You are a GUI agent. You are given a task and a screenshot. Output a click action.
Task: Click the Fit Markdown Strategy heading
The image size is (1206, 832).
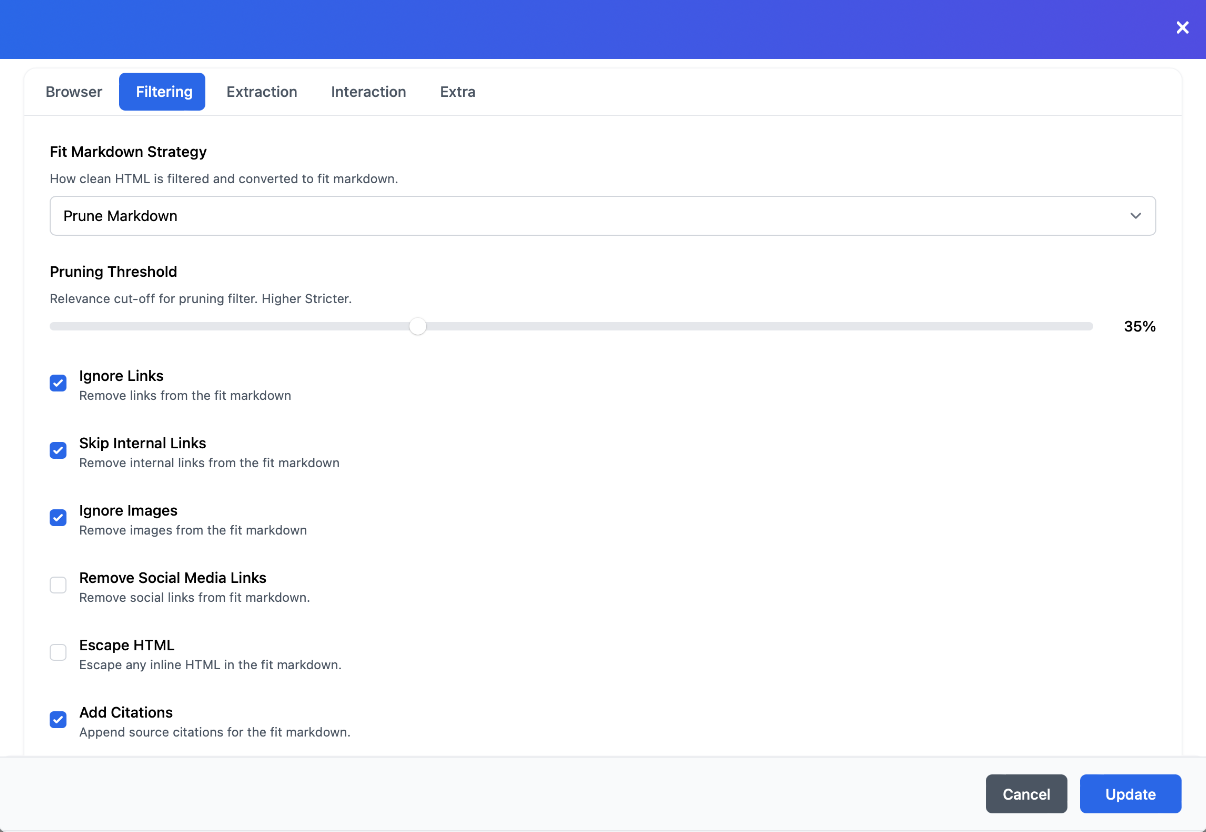tap(128, 152)
